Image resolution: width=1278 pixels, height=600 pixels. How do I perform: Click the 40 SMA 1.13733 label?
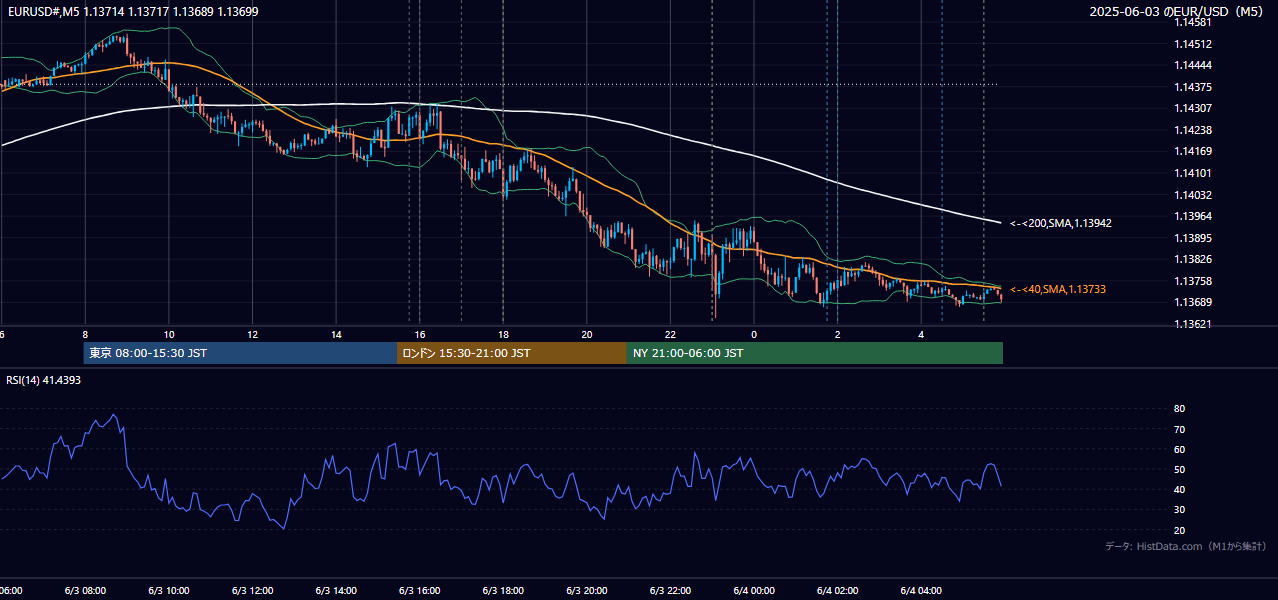coord(1058,289)
